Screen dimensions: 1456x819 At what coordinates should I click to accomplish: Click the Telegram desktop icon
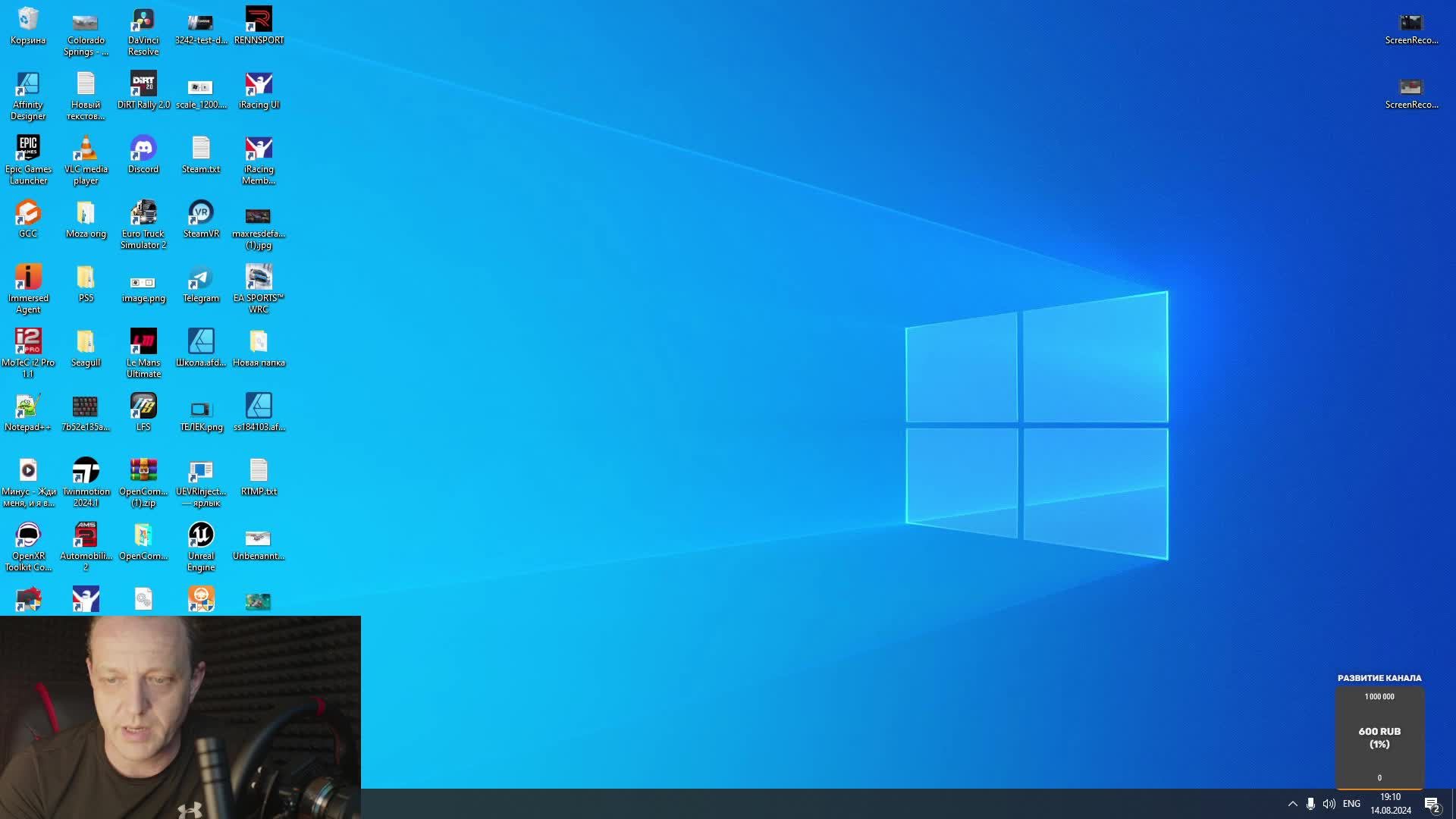[201, 278]
